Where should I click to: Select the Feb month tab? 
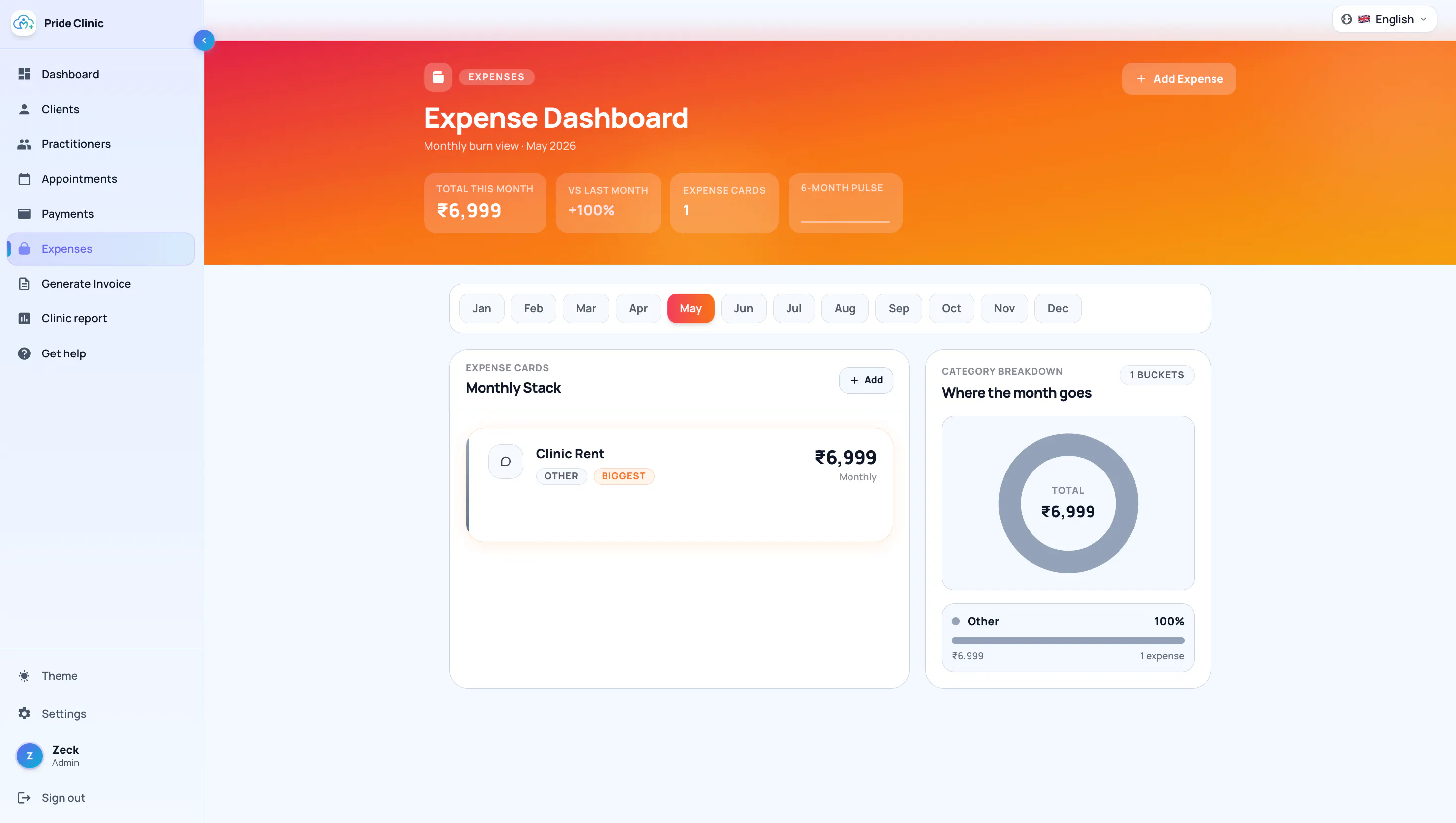click(533, 308)
